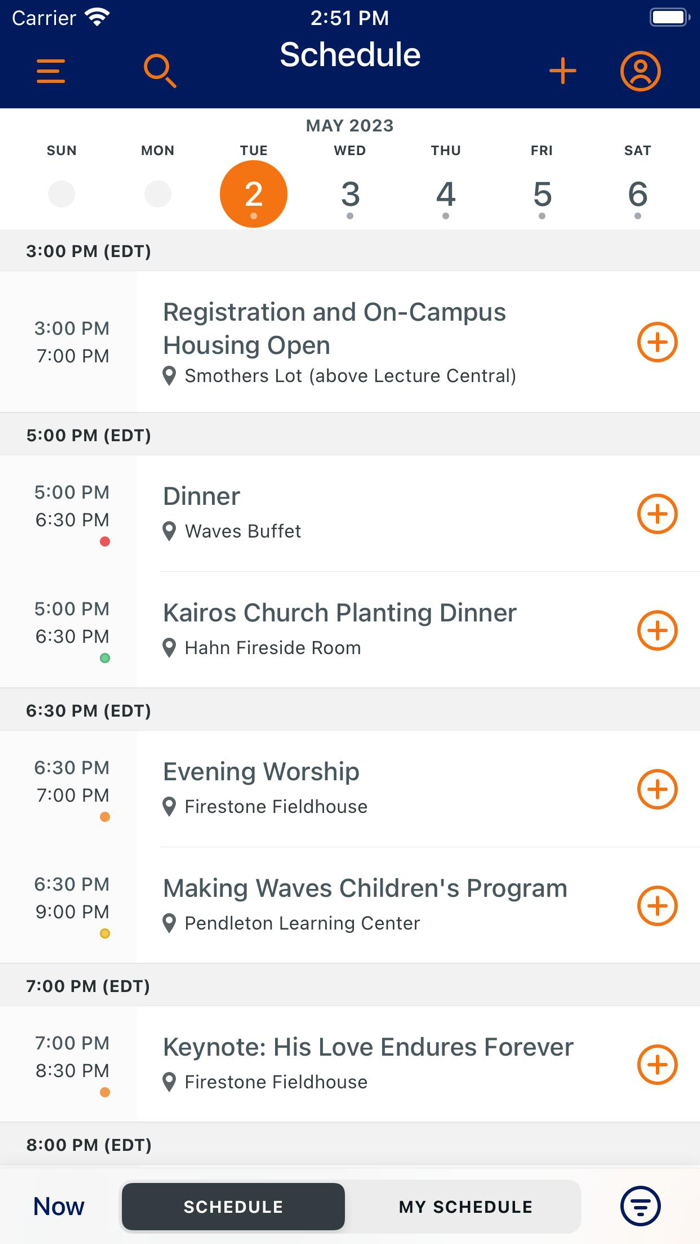Open the filter icon at bottom right
Screen dimensions: 700x1244
click(640, 1206)
